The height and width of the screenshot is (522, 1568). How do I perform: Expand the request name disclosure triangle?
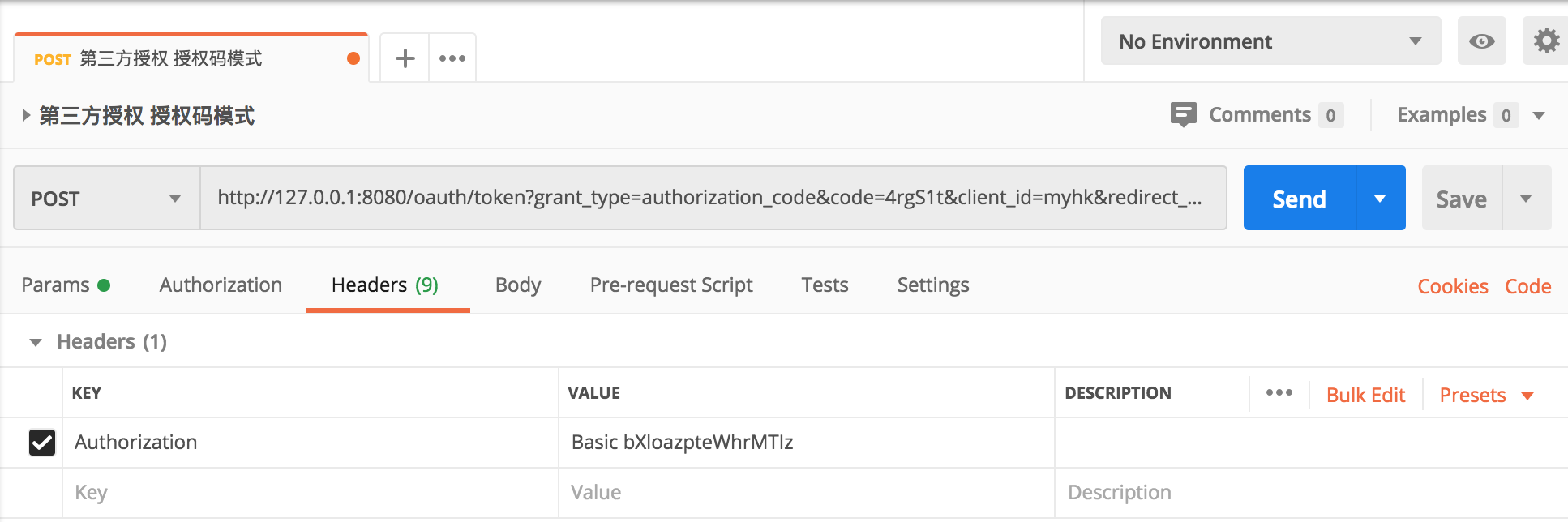point(26,116)
